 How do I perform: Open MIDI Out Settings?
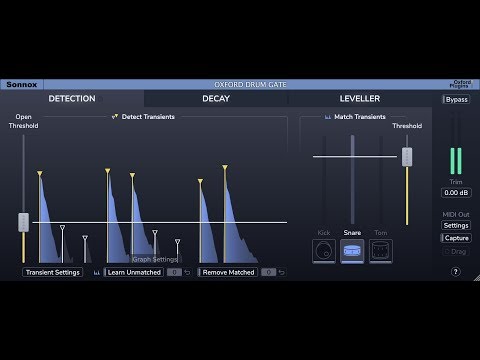click(456, 225)
